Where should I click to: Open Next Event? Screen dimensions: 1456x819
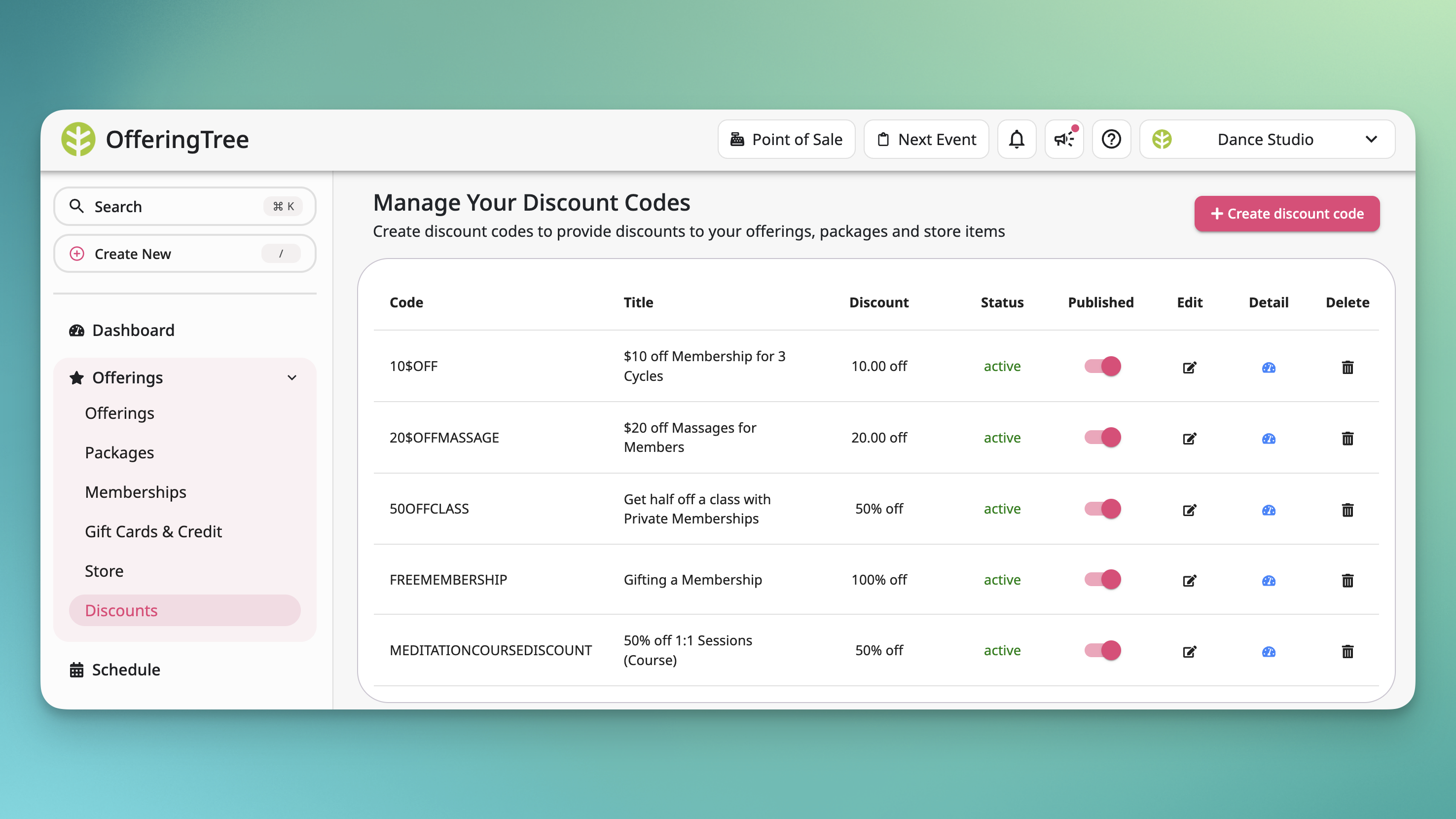[x=926, y=139]
